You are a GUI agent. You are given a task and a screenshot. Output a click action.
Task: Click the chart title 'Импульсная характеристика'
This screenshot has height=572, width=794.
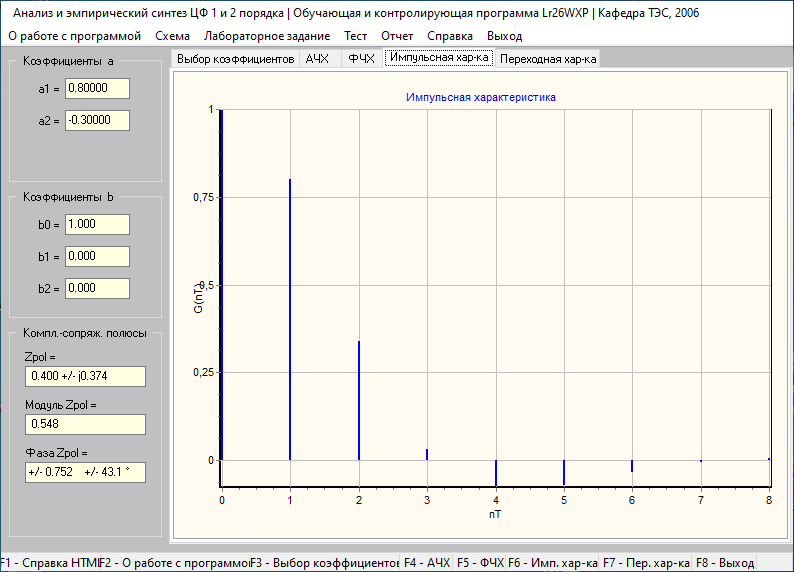(x=481, y=97)
